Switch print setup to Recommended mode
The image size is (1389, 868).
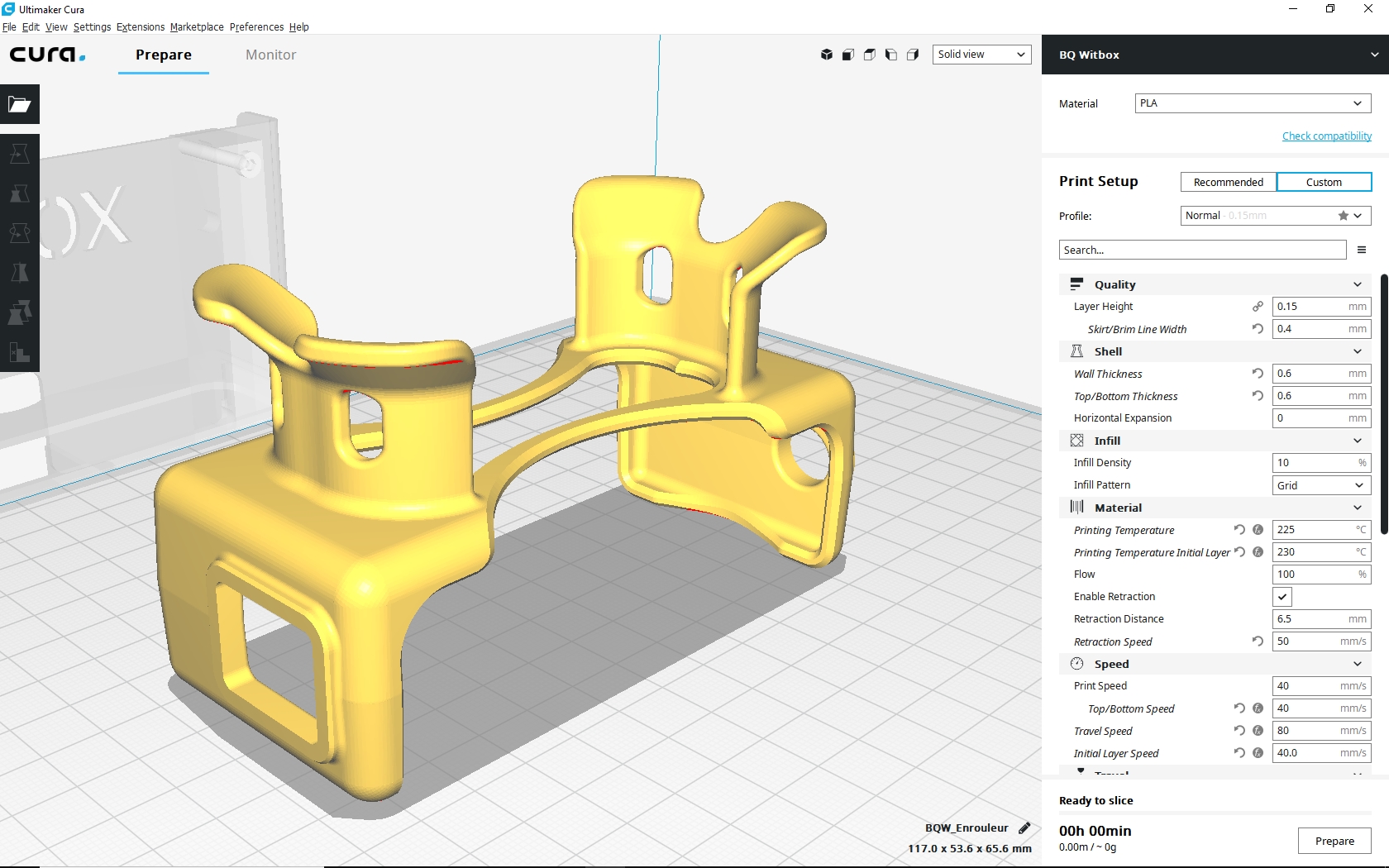coord(1228,182)
